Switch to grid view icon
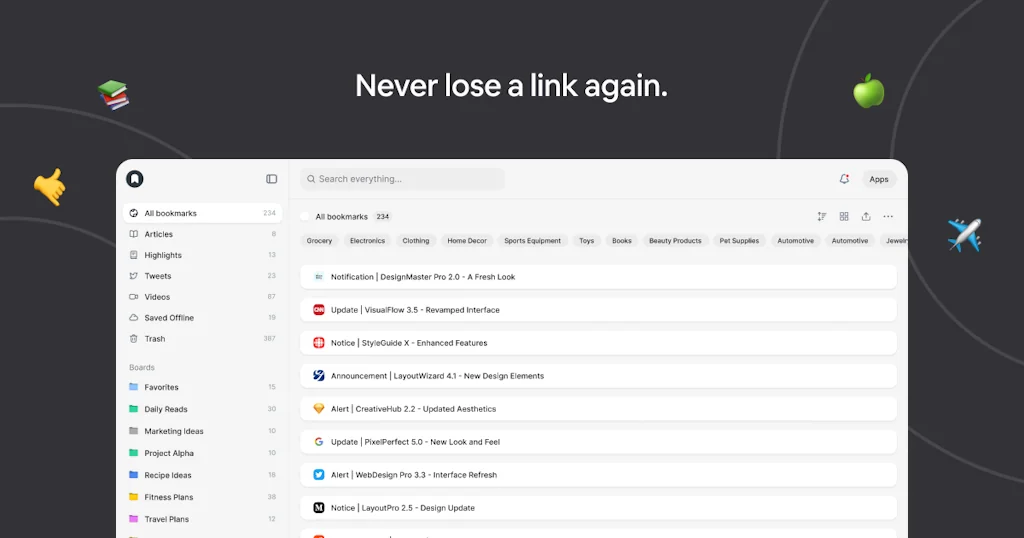The height and width of the screenshot is (538, 1024). coord(844,216)
